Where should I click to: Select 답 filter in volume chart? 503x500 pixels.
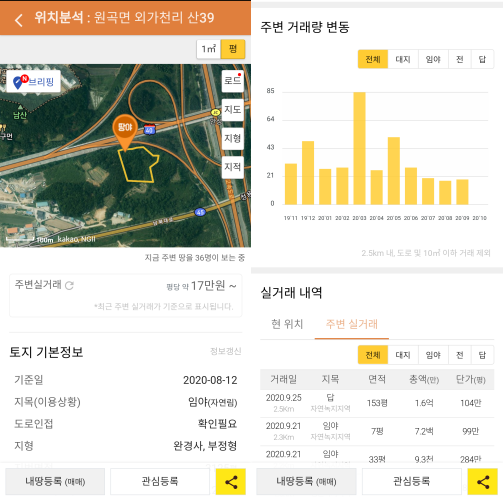tap(482, 59)
